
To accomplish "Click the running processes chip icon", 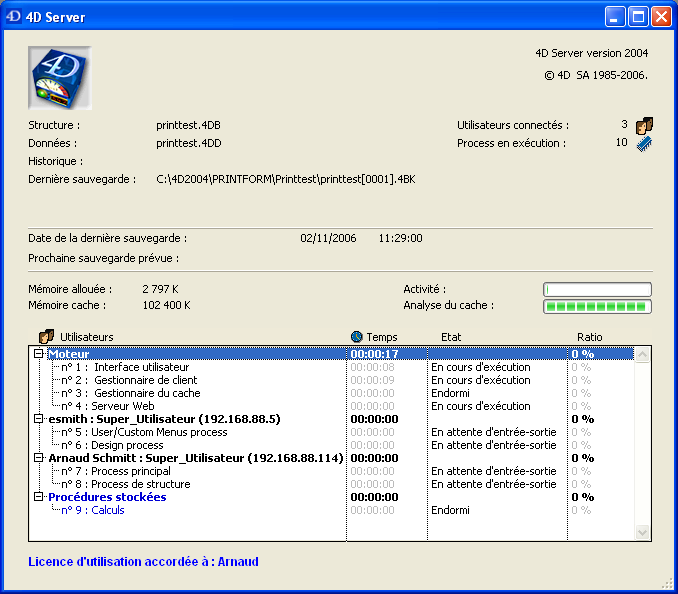I will tap(644, 143).
